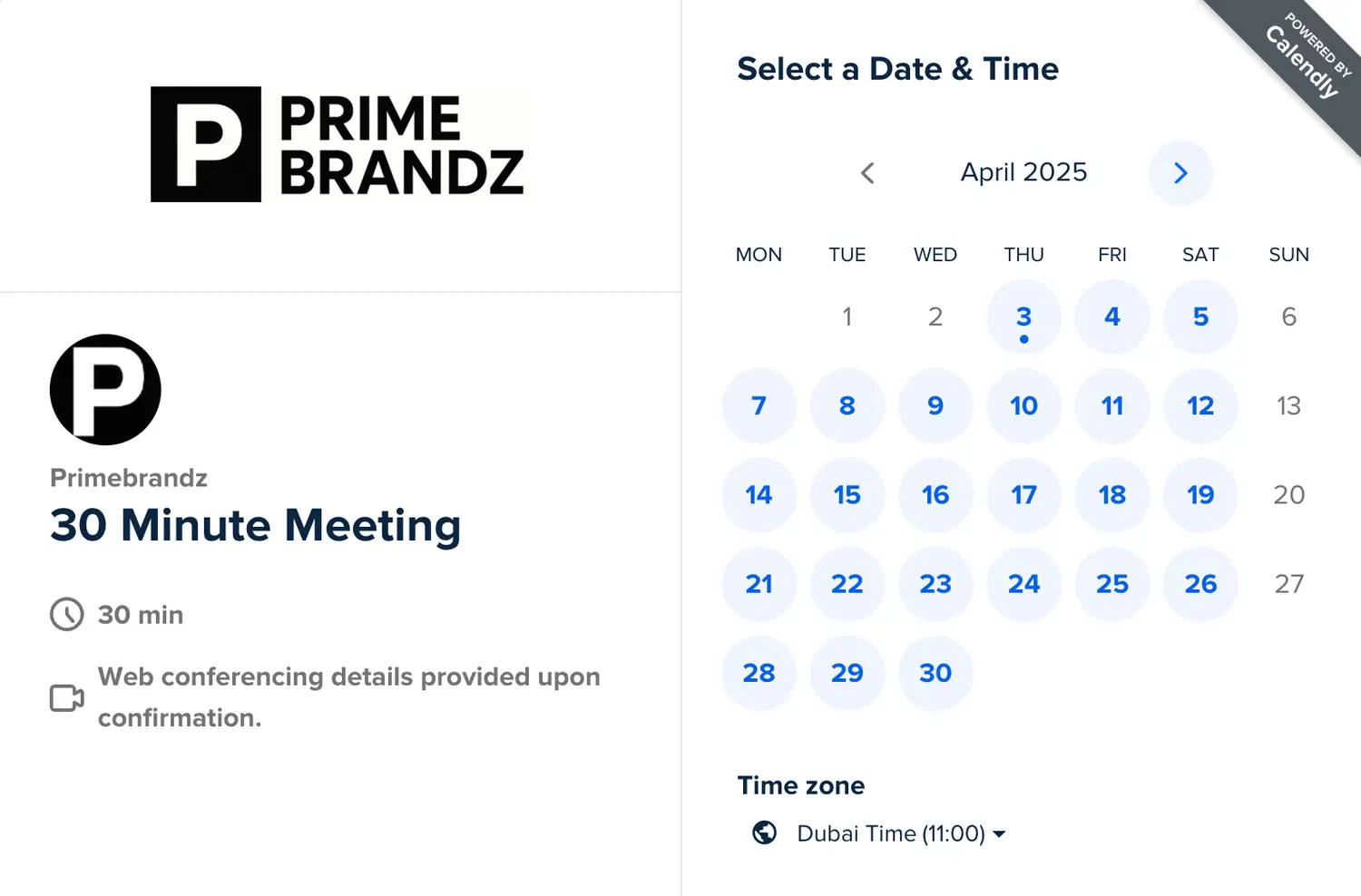Open the Powered by Calendly ribbon

click(1305, 57)
